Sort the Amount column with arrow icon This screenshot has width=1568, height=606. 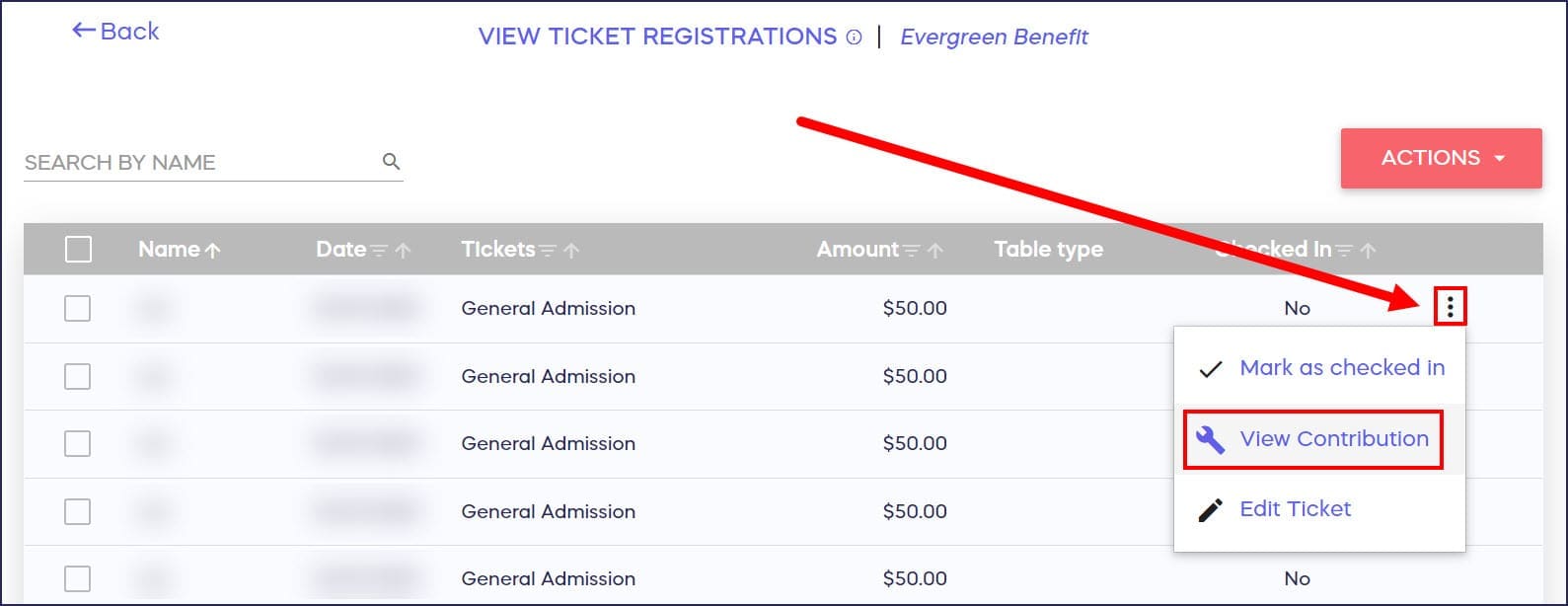(x=935, y=251)
